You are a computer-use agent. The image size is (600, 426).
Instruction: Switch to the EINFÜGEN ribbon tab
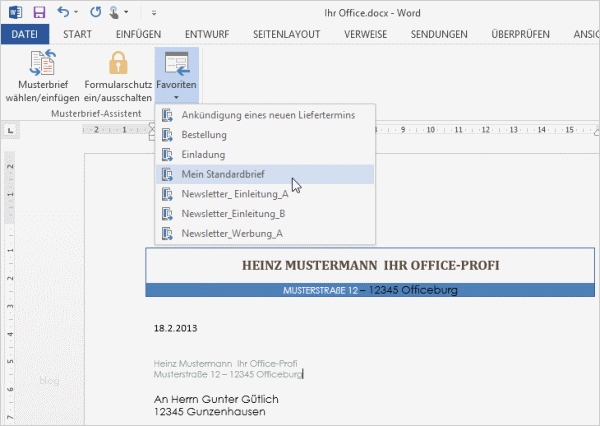pos(138,34)
